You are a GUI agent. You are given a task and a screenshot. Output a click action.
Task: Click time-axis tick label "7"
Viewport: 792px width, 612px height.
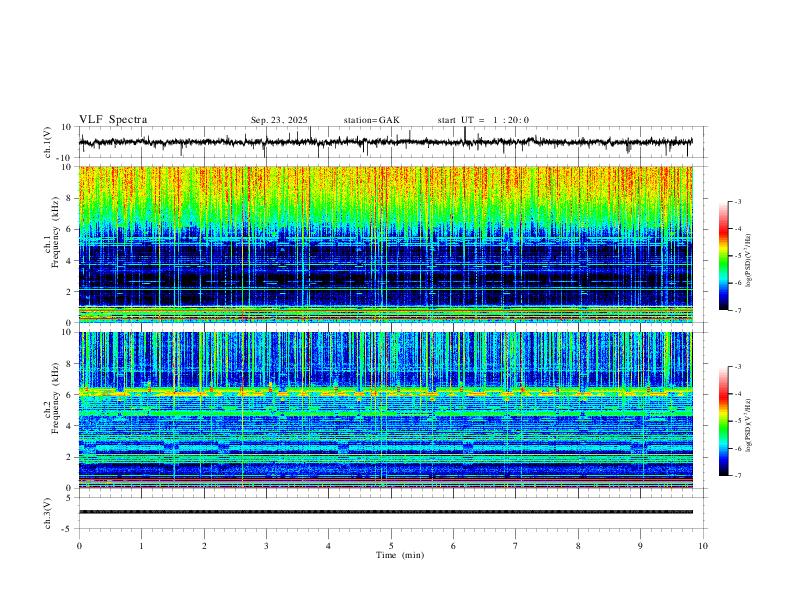pyautogui.click(x=516, y=546)
